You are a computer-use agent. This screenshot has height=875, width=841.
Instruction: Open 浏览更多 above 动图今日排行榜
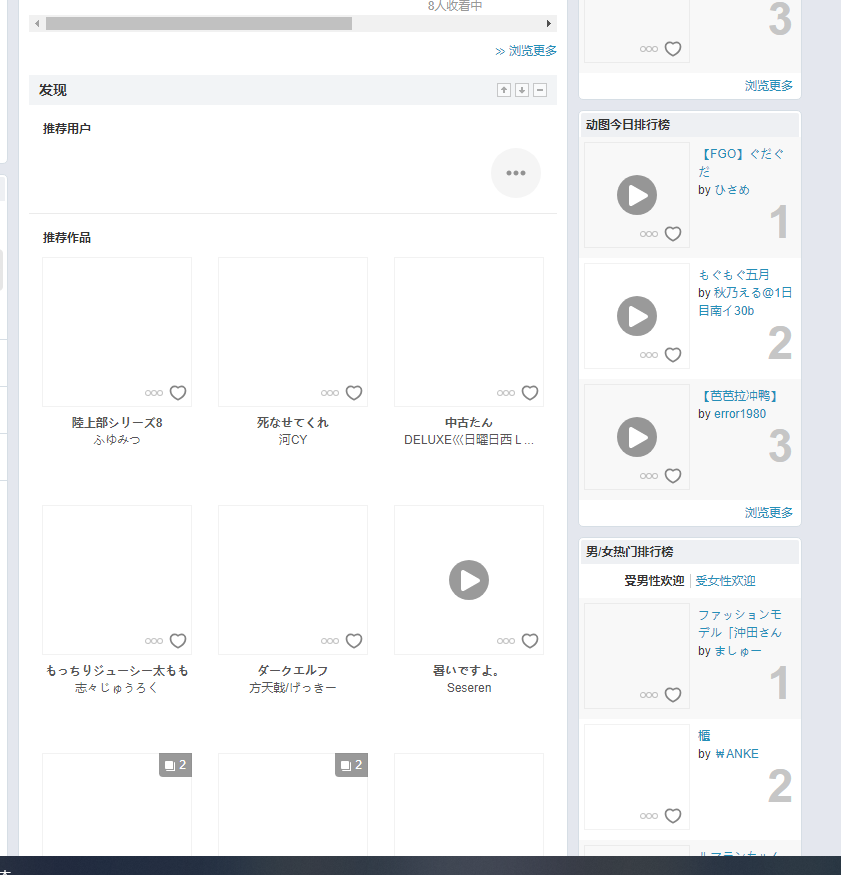(x=768, y=86)
